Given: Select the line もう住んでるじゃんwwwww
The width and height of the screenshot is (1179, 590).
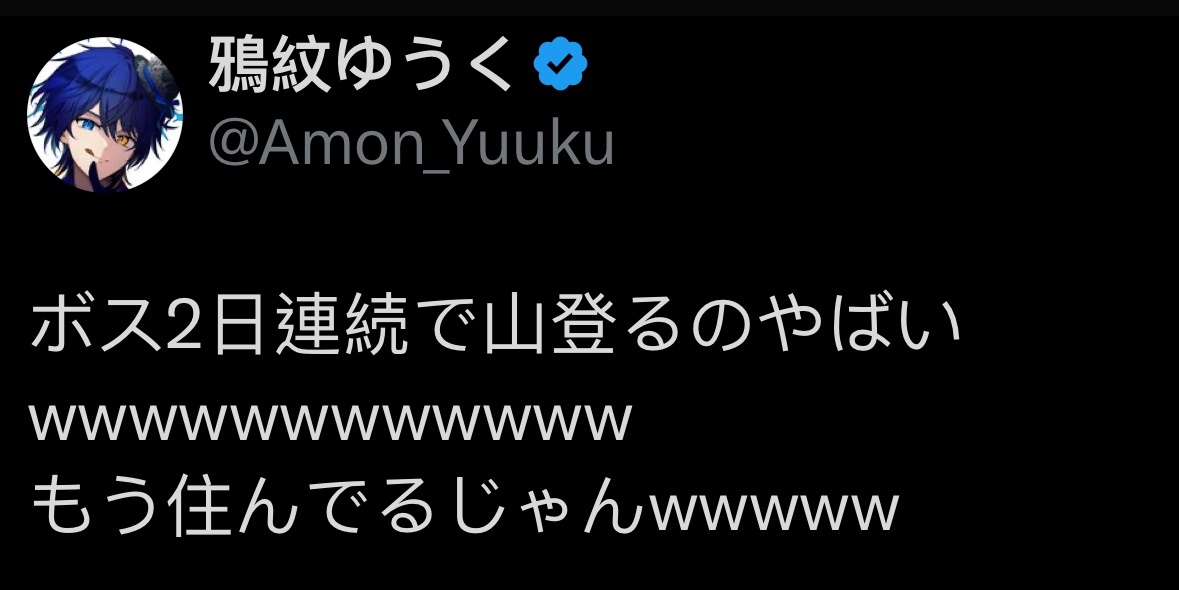Looking at the screenshot, I should pos(464,506).
